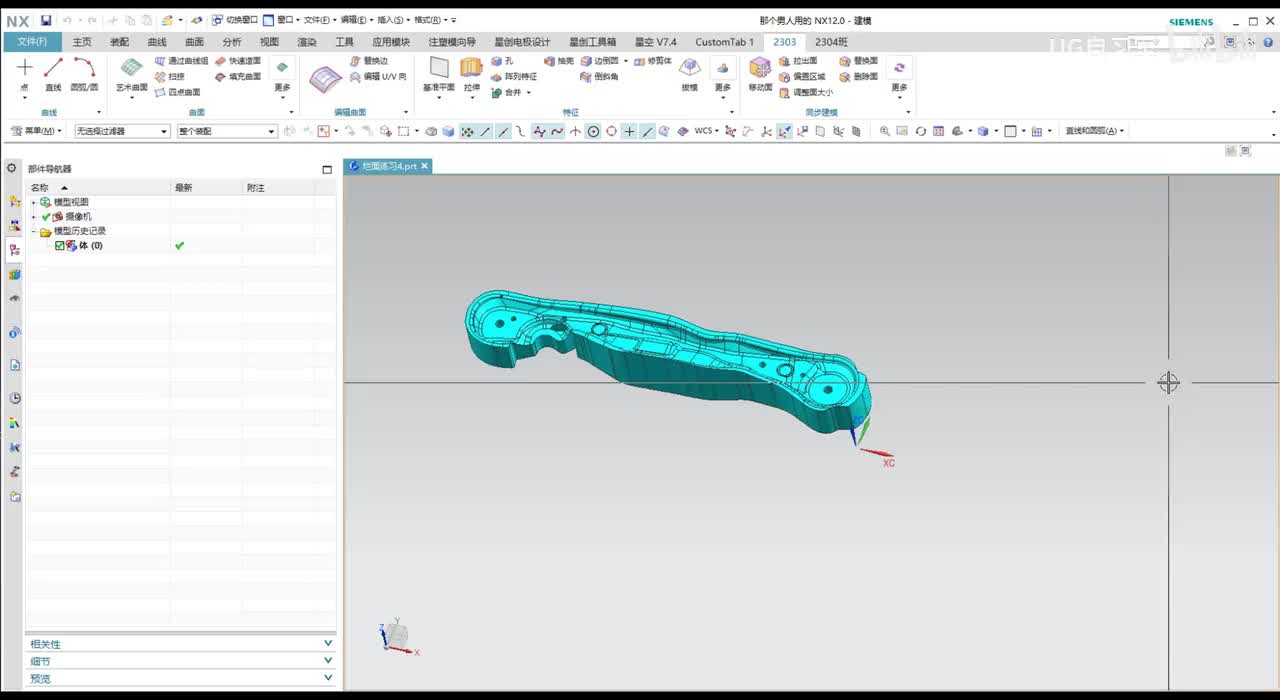Click the Save icon in the title bar
Viewport: 1280px width, 700px height.
46,20
